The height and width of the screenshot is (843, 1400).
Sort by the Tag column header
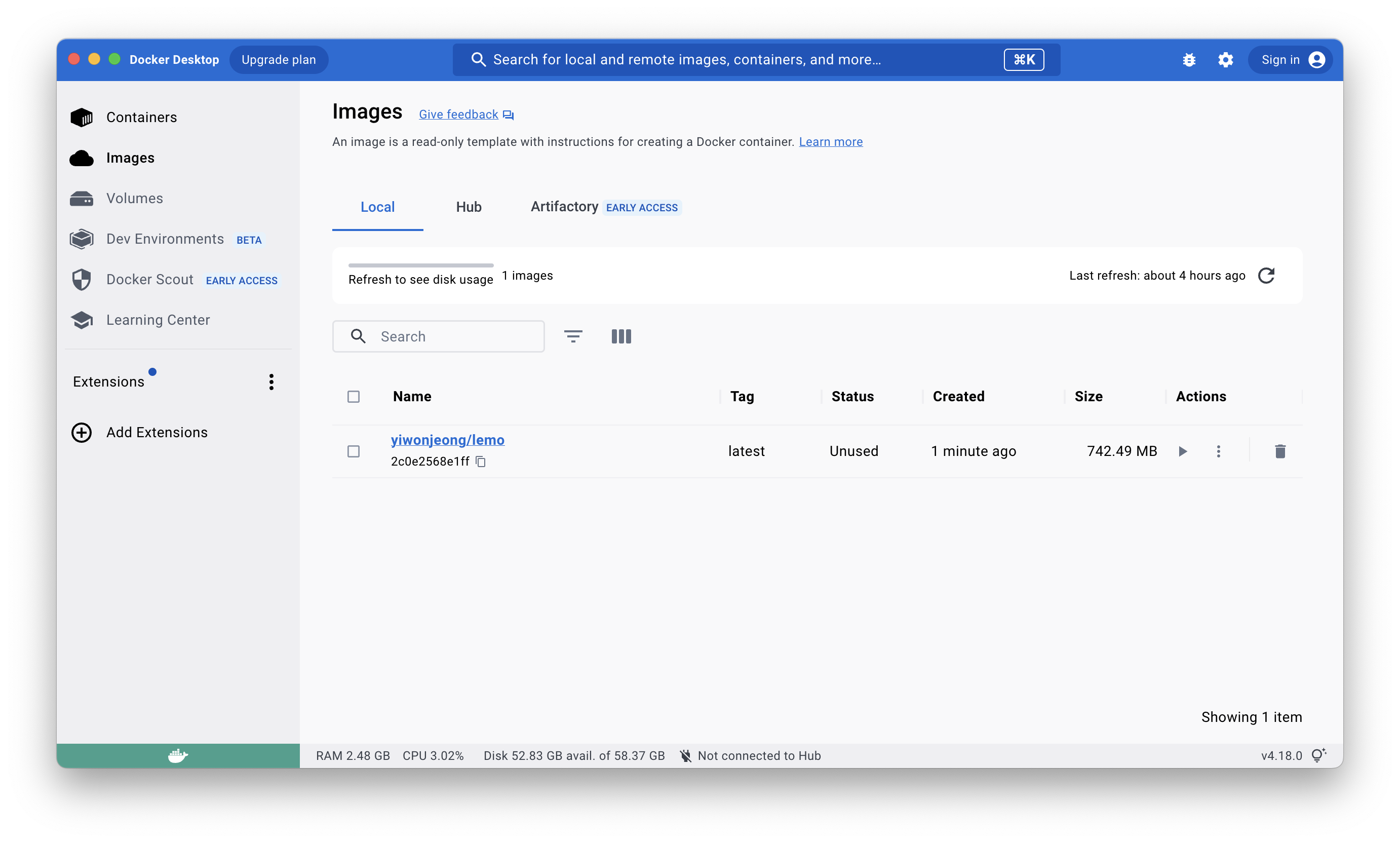tap(742, 397)
